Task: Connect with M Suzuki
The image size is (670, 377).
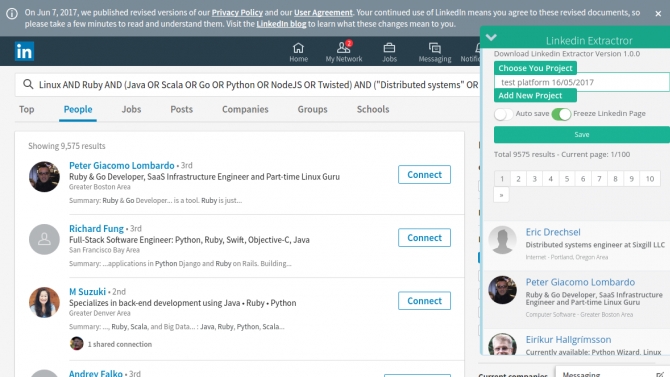Action: [424, 300]
